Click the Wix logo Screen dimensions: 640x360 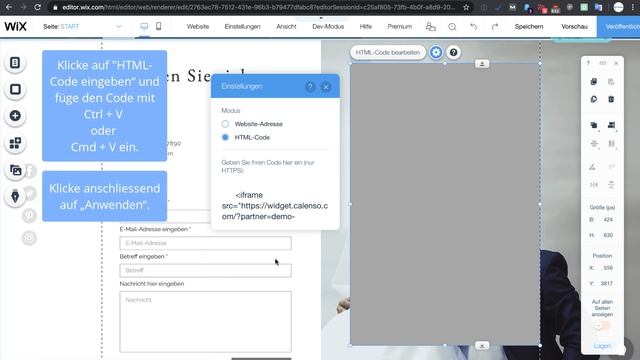[16, 27]
